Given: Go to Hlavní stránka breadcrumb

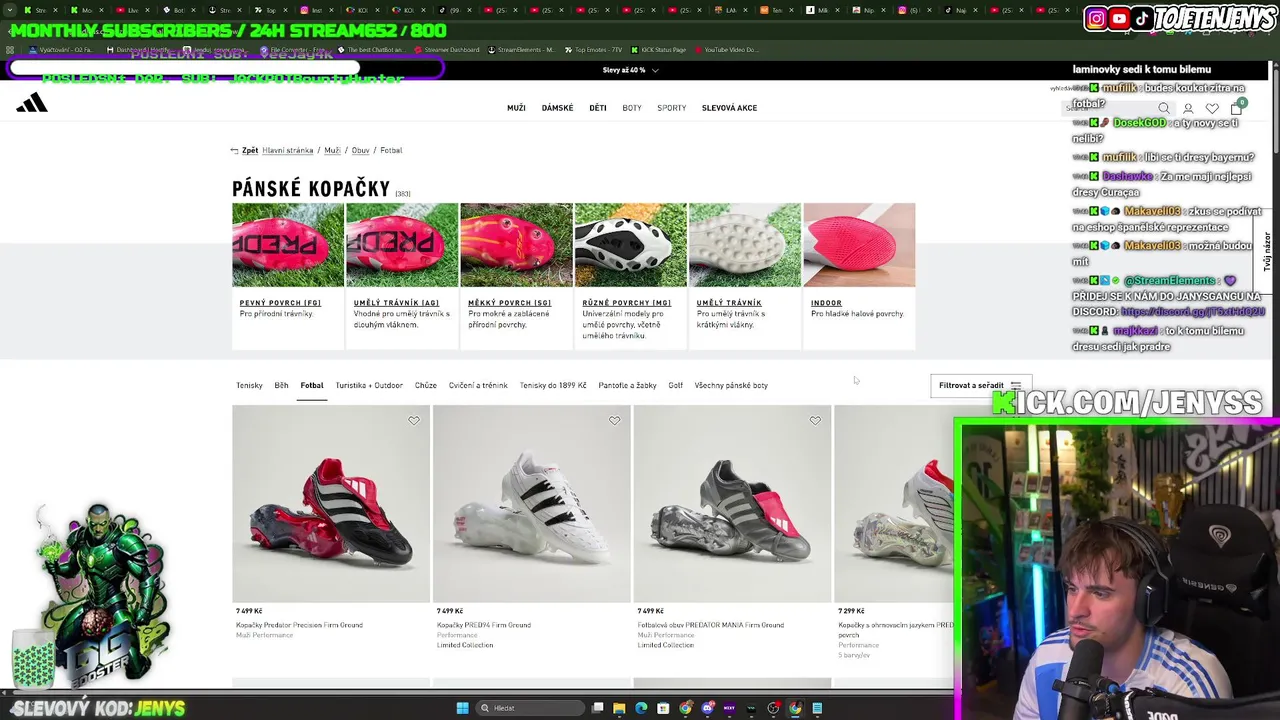Looking at the screenshot, I should (288, 150).
